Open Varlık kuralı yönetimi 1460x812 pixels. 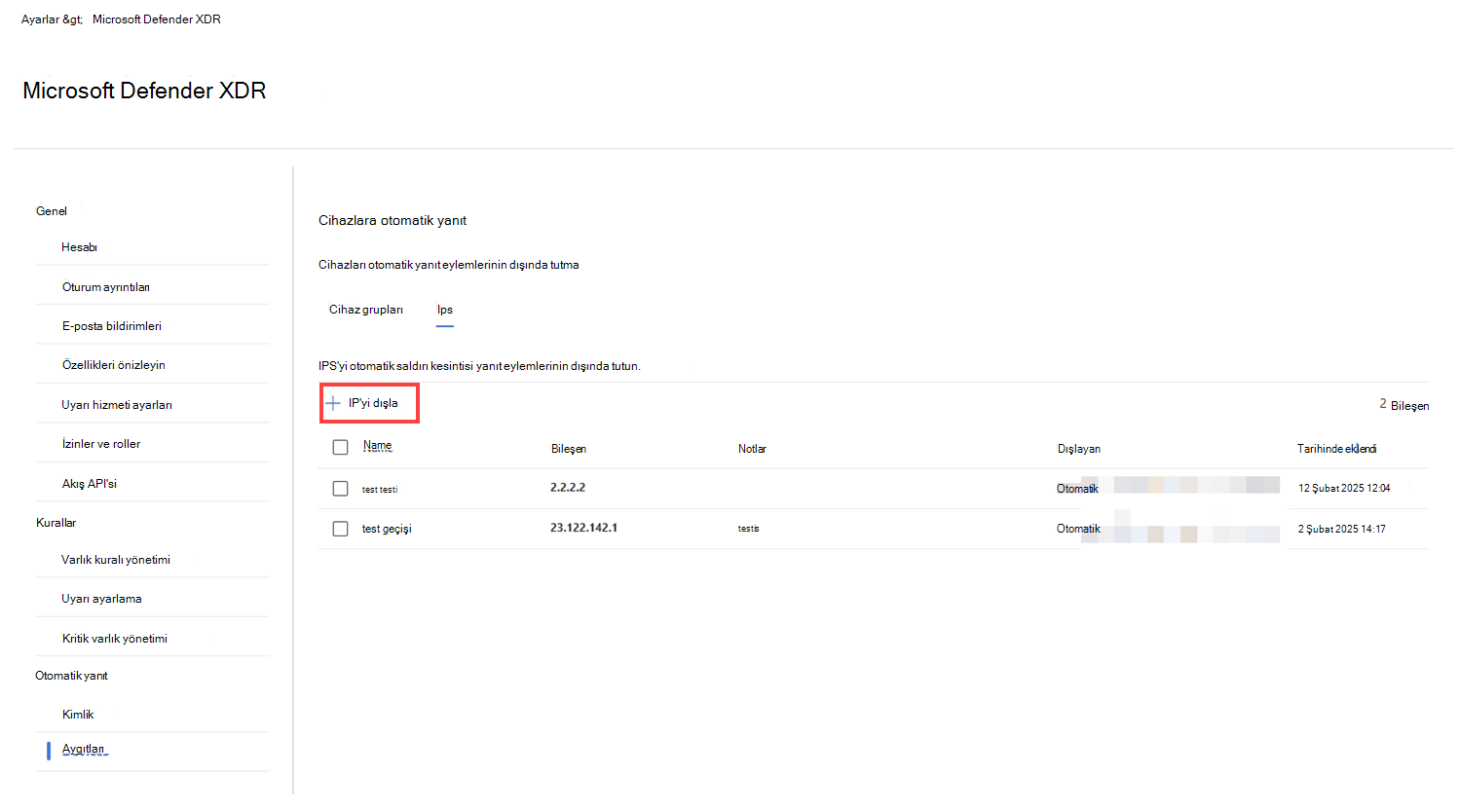pyautogui.click(x=116, y=560)
